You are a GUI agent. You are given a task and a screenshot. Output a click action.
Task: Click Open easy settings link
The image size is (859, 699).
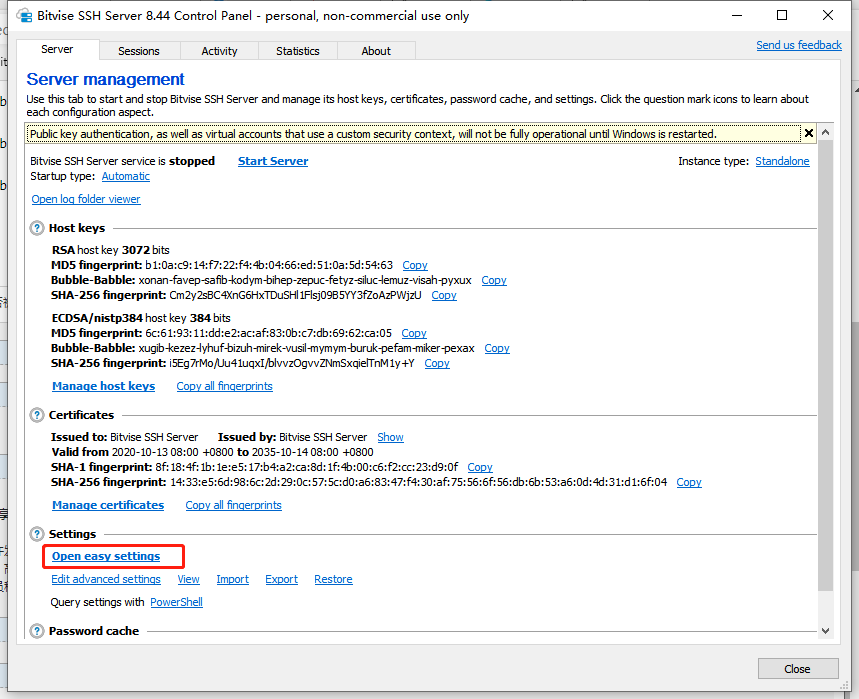(x=106, y=556)
